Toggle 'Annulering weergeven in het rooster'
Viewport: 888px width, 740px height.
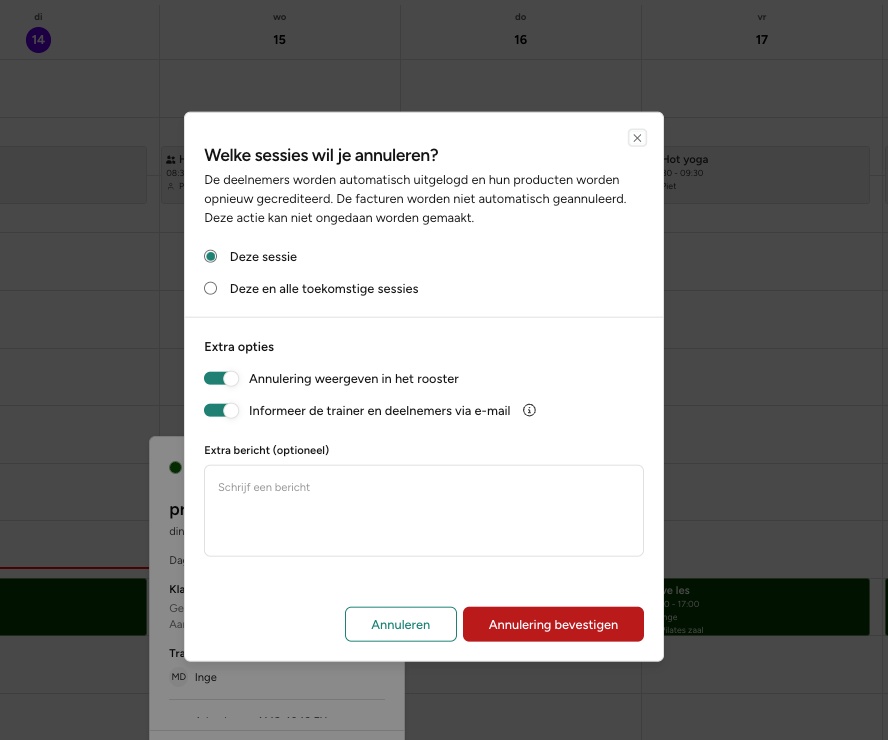[x=221, y=379]
